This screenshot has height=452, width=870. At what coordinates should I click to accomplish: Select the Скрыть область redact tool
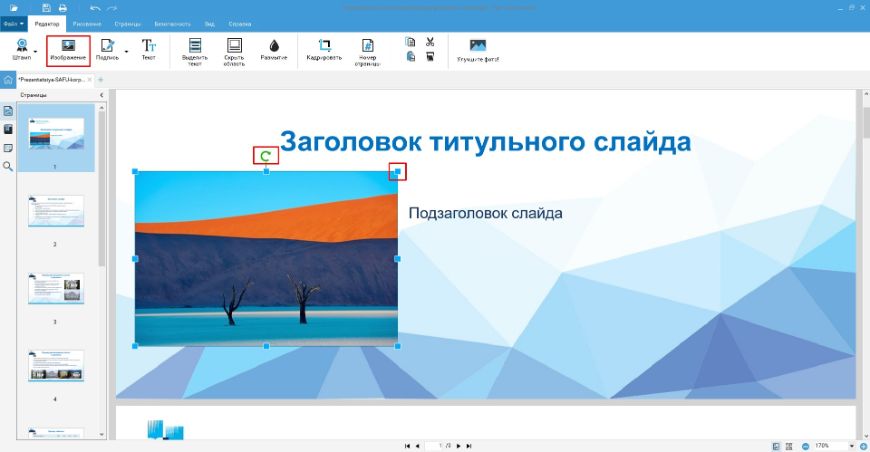(234, 52)
